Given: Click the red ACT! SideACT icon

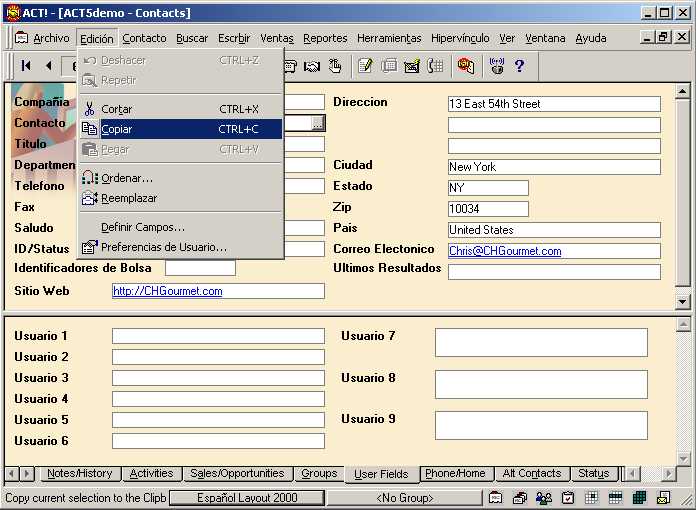Looking at the screenshot, I should tap(466, 66).
